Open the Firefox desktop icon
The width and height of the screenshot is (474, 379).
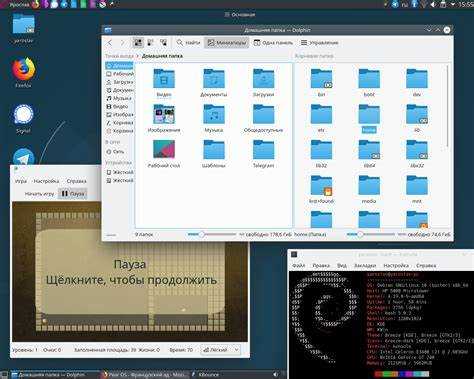23,72
